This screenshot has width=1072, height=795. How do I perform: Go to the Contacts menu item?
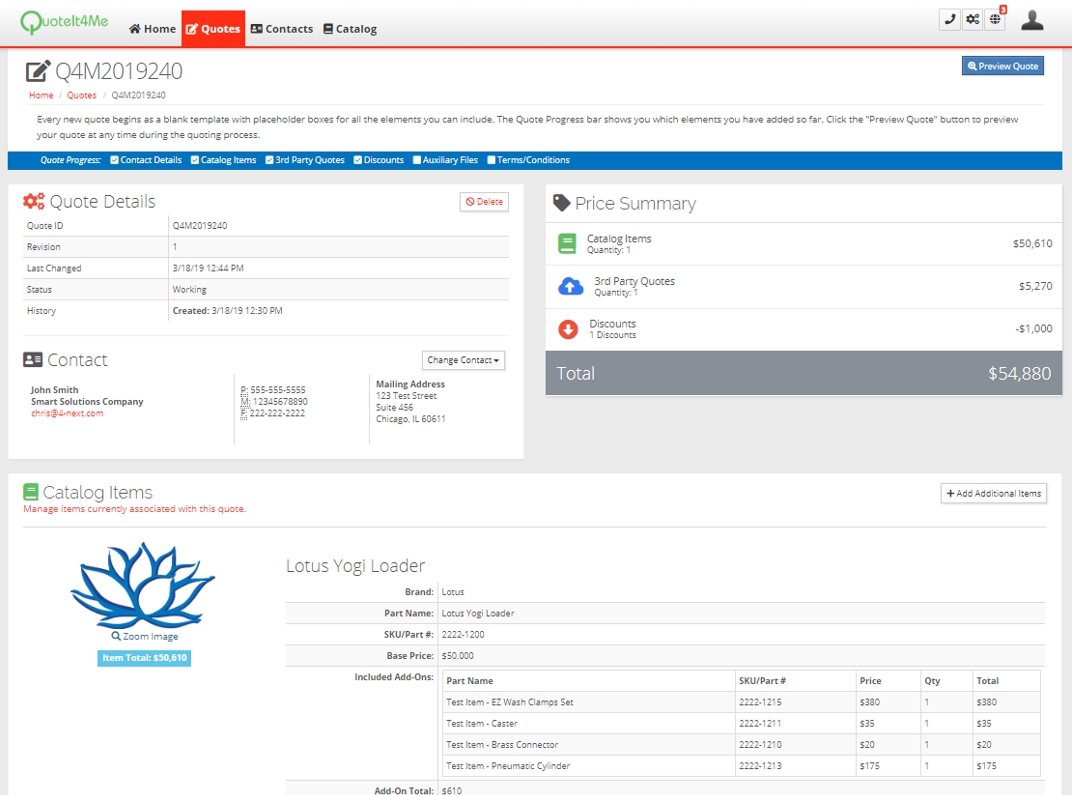[x=281, y=29]
